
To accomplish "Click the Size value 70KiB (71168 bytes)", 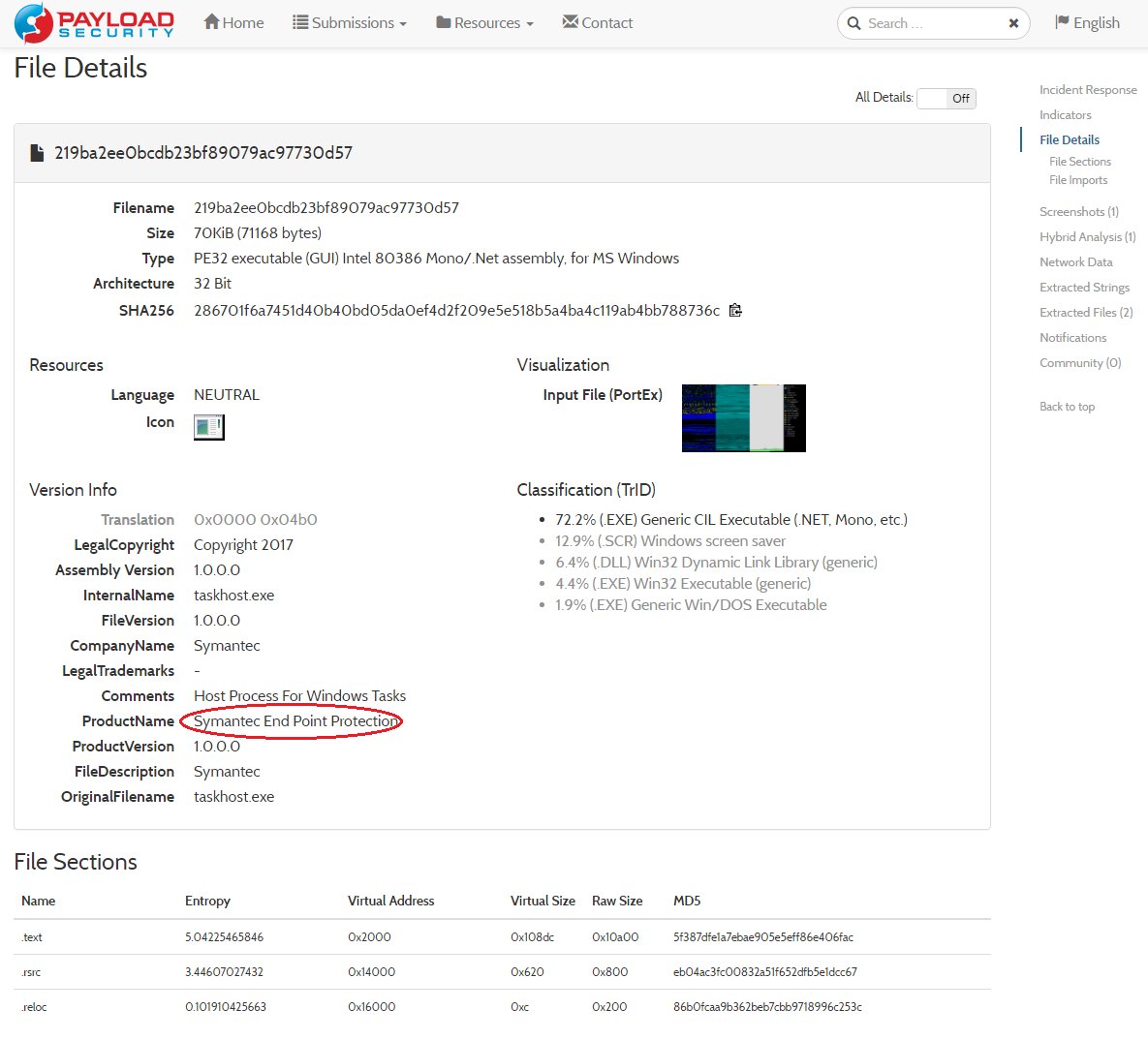I will (x=257, y=232).
